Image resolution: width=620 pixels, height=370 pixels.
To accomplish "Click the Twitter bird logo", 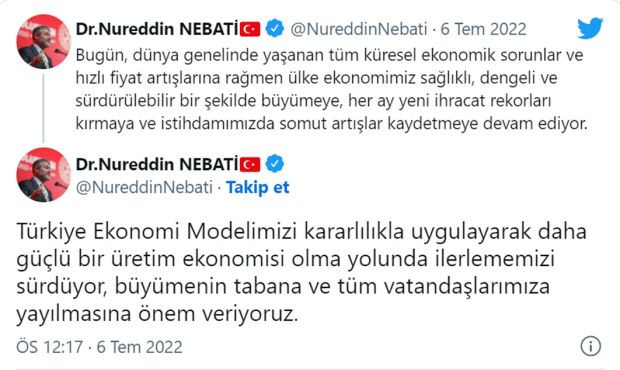I will [590, 28].
